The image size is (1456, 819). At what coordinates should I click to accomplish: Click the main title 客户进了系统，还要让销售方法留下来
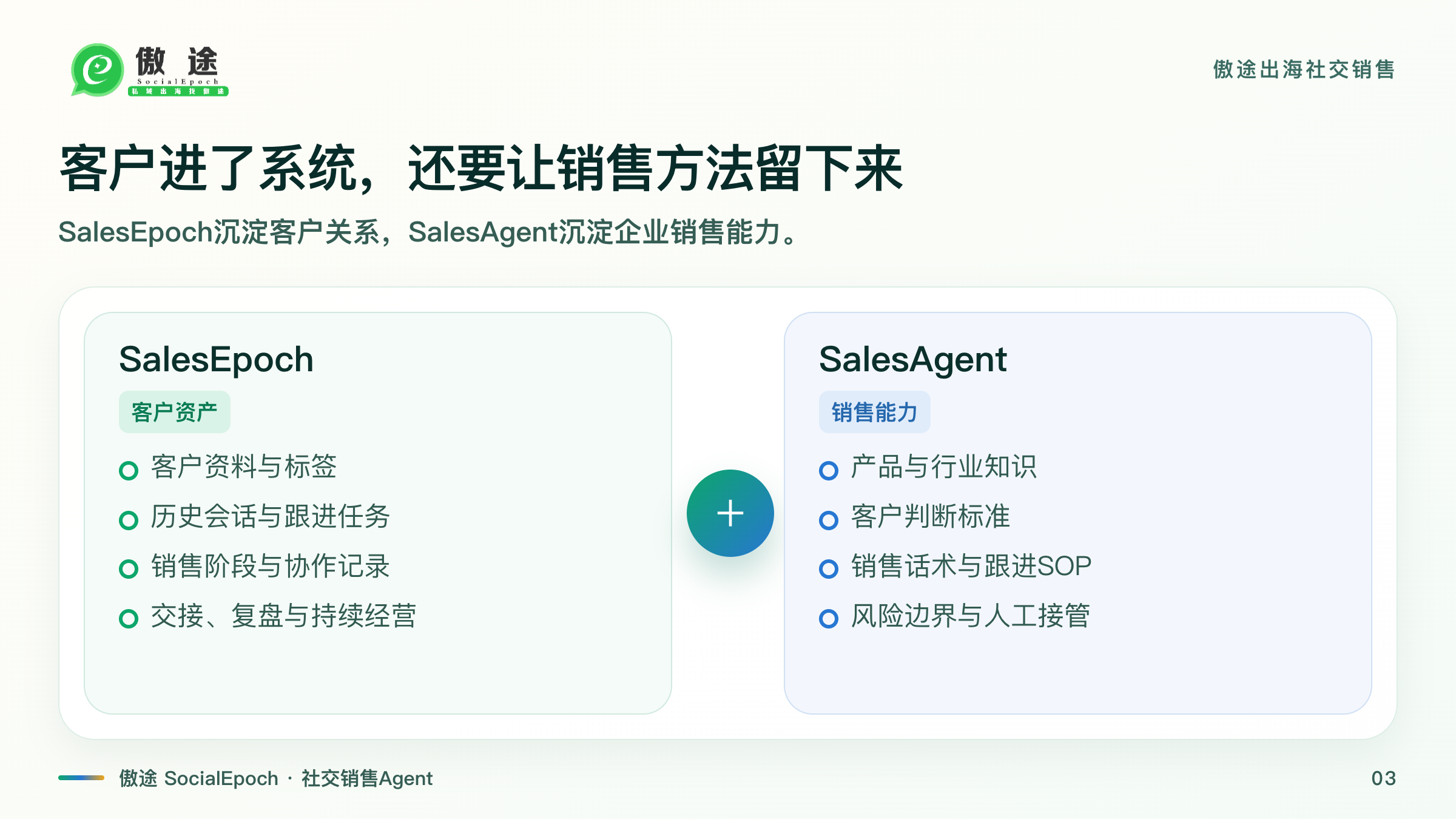(481, 169)
